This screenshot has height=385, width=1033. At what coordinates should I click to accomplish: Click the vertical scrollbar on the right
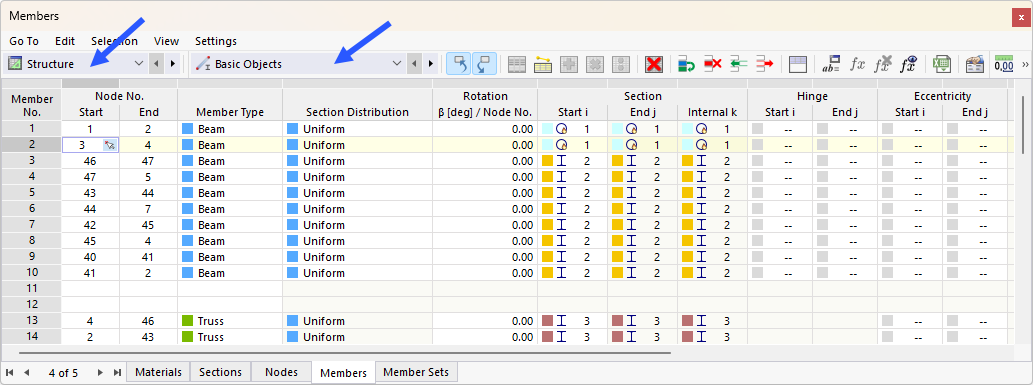pyautogui.click(x=1022, y=125)
